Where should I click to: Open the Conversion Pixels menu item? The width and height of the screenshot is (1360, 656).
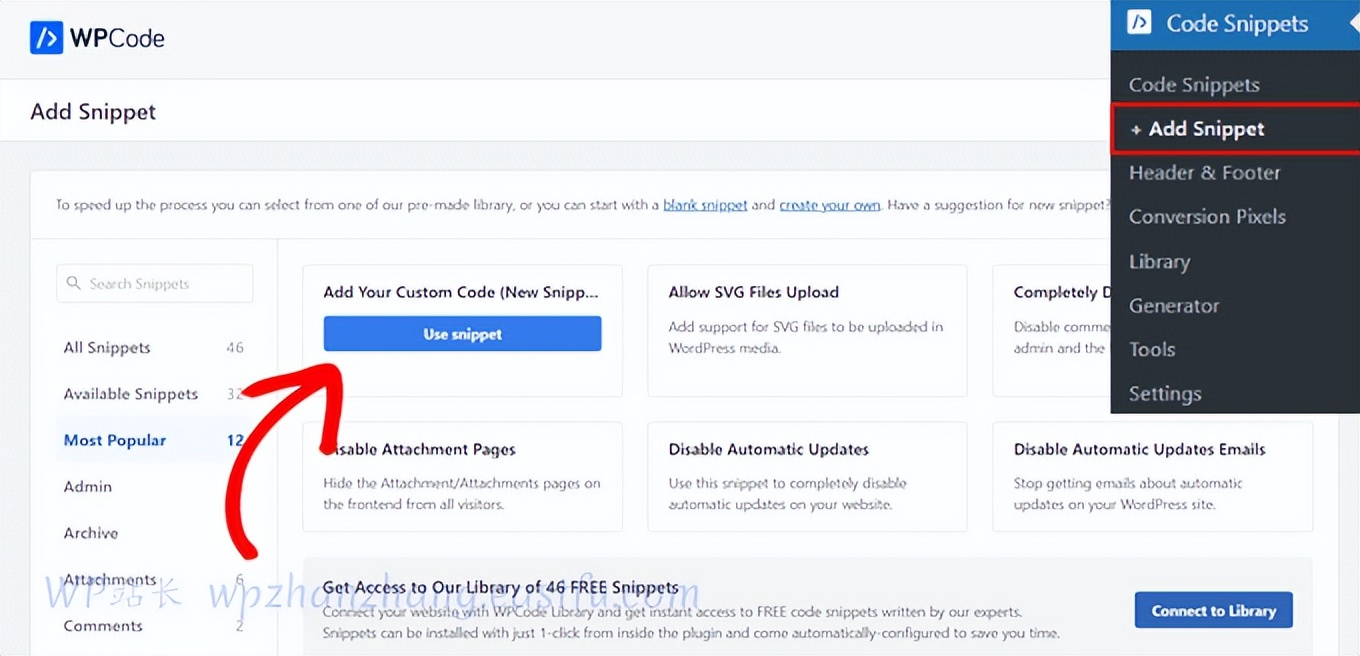point(1207,217)
